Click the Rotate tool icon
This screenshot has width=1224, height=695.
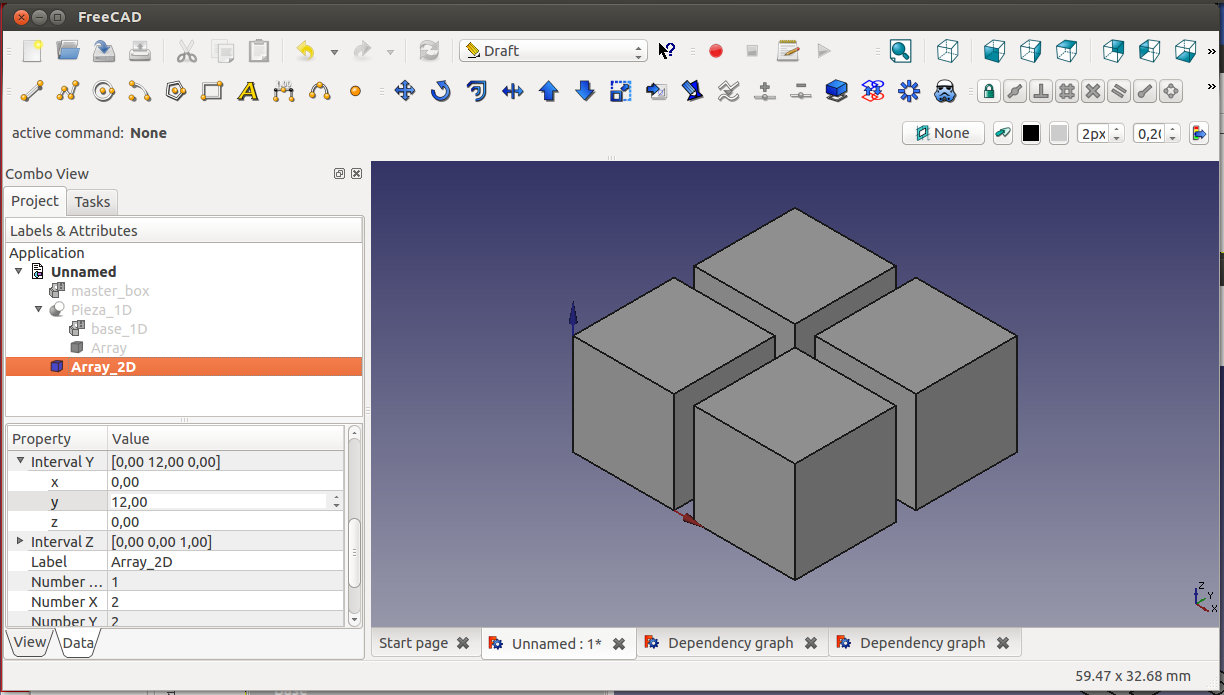[x=441, y=92]
